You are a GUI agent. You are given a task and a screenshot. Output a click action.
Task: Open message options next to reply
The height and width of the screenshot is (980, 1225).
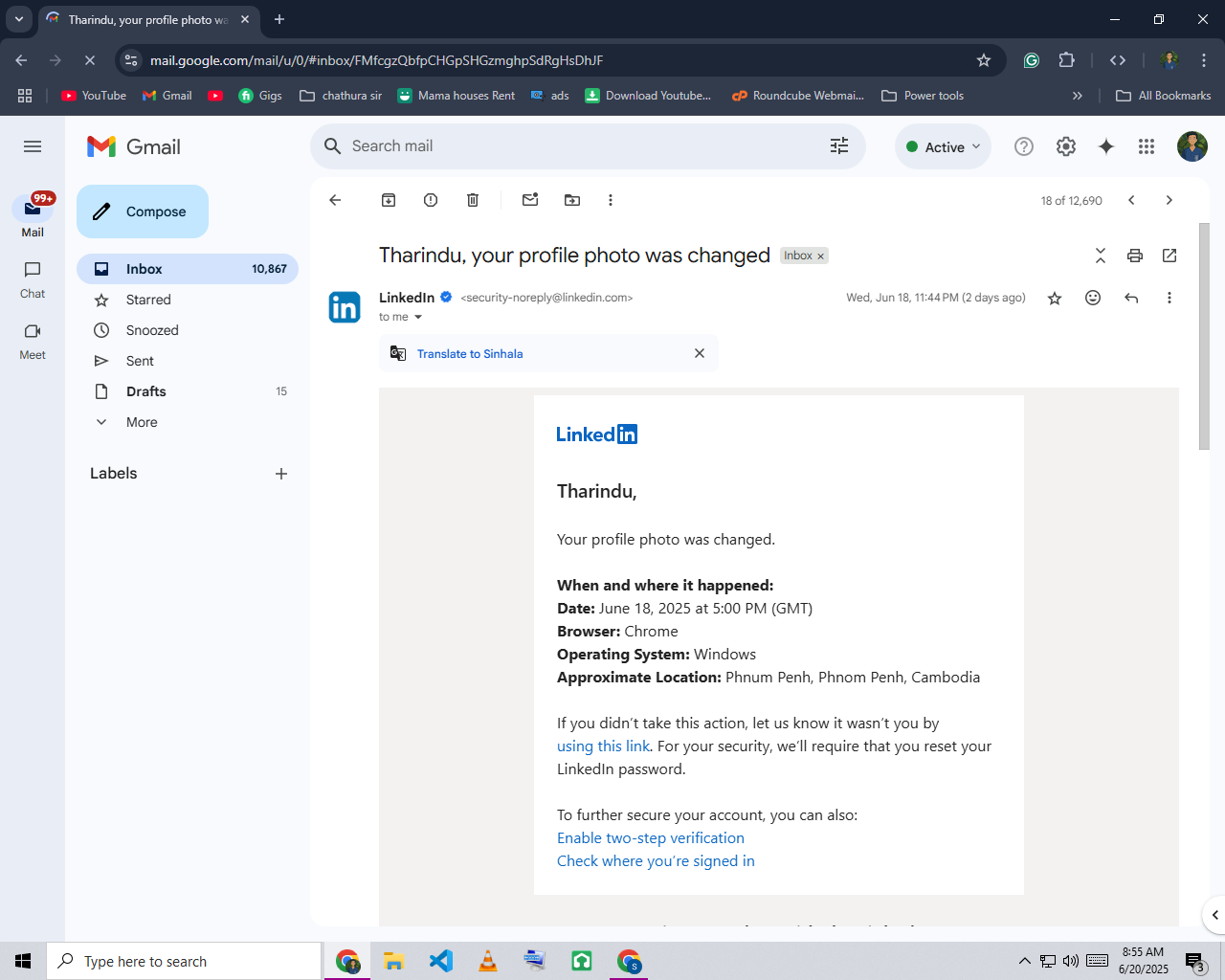tap(1169, 298)
